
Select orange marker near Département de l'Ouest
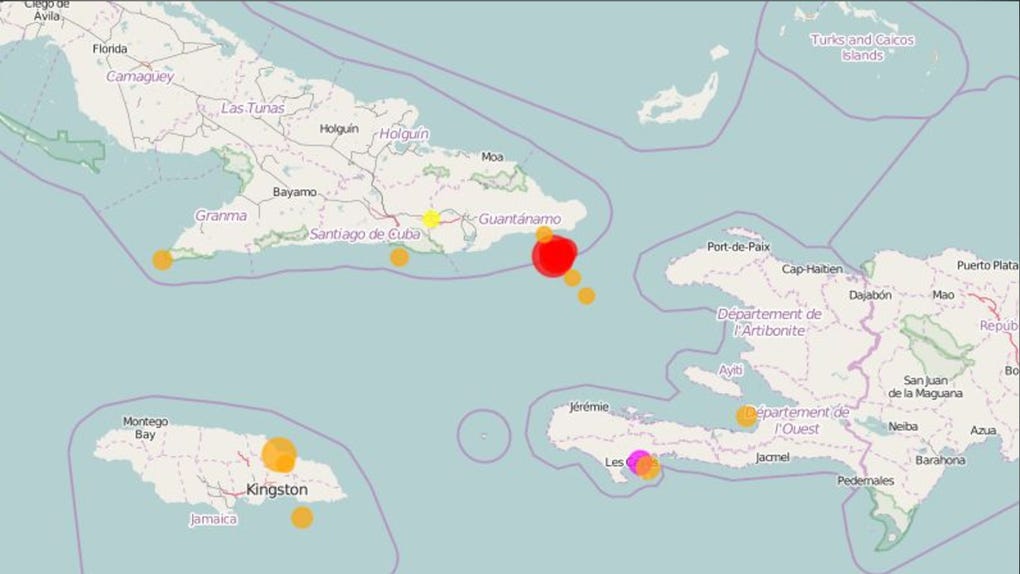746,416
